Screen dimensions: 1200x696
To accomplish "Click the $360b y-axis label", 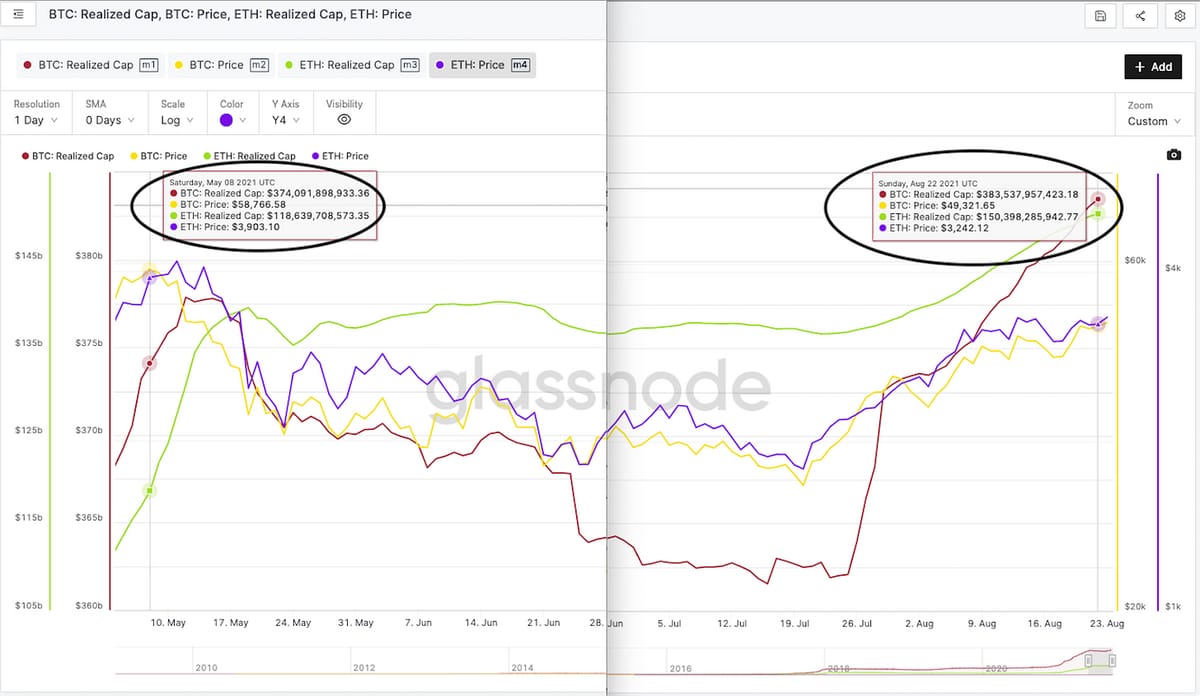I will click(x=89, y=606).
